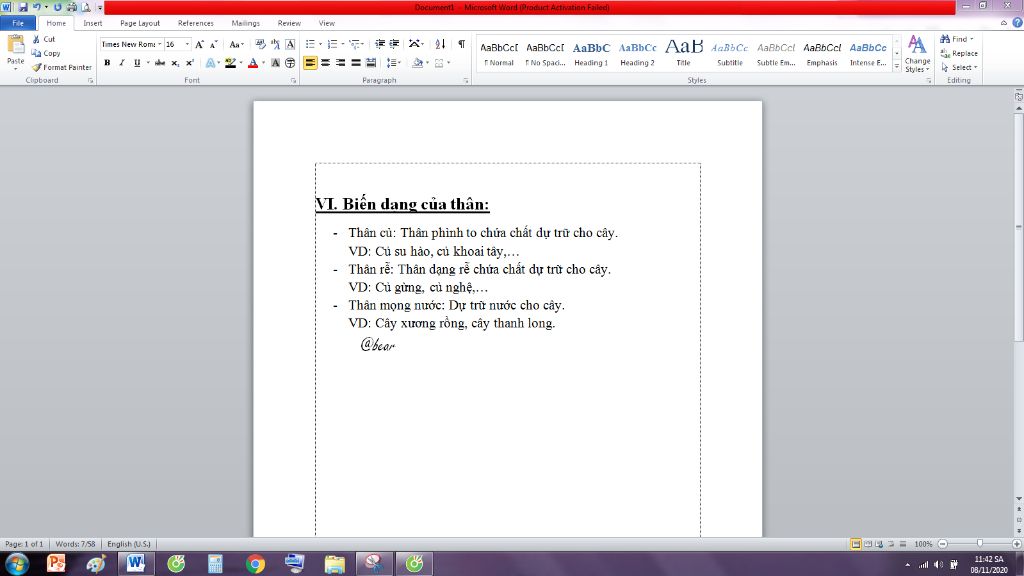Justify the paragraph text
The width and height of the screenshot is (1024, 576).
point(356,63)
